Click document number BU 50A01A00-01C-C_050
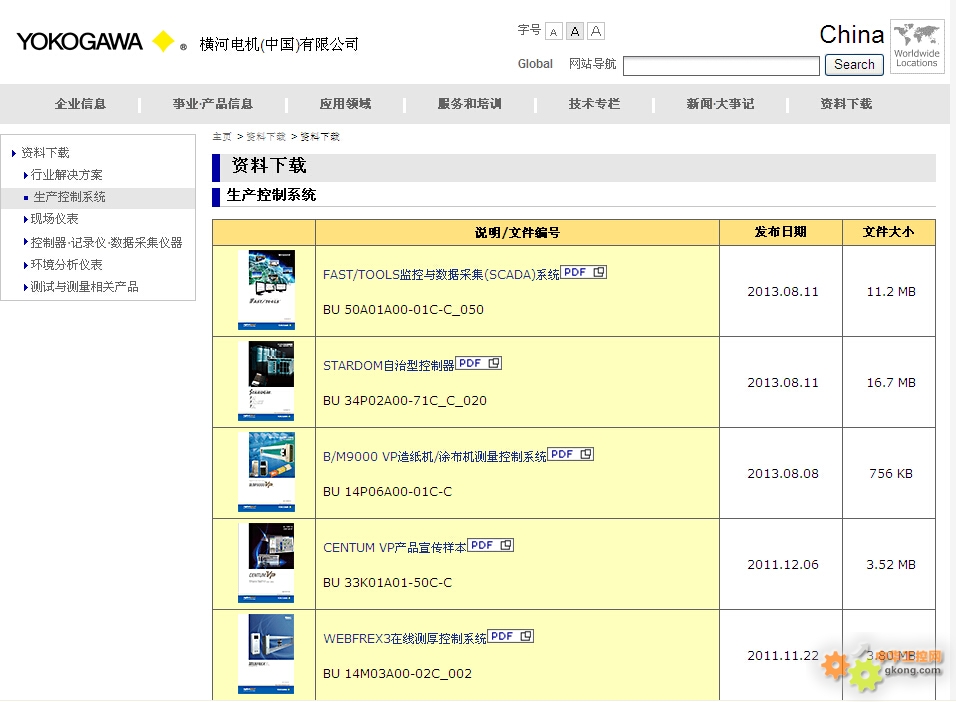This screenshot has height=702, width=956. pyautogui.click(x=404, y=309)
